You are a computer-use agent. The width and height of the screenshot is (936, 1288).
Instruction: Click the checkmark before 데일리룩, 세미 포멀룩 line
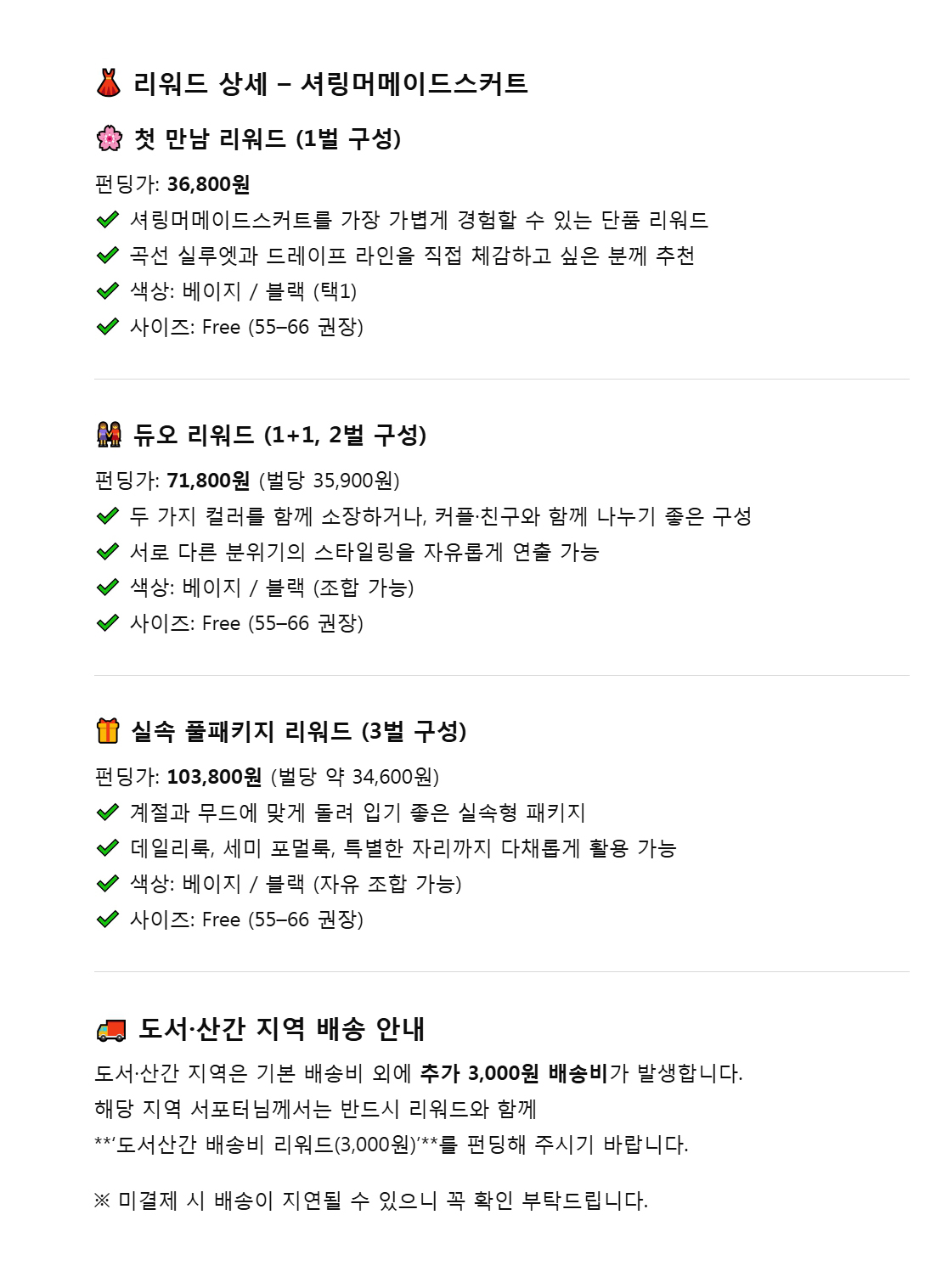[x=107, y=848]
